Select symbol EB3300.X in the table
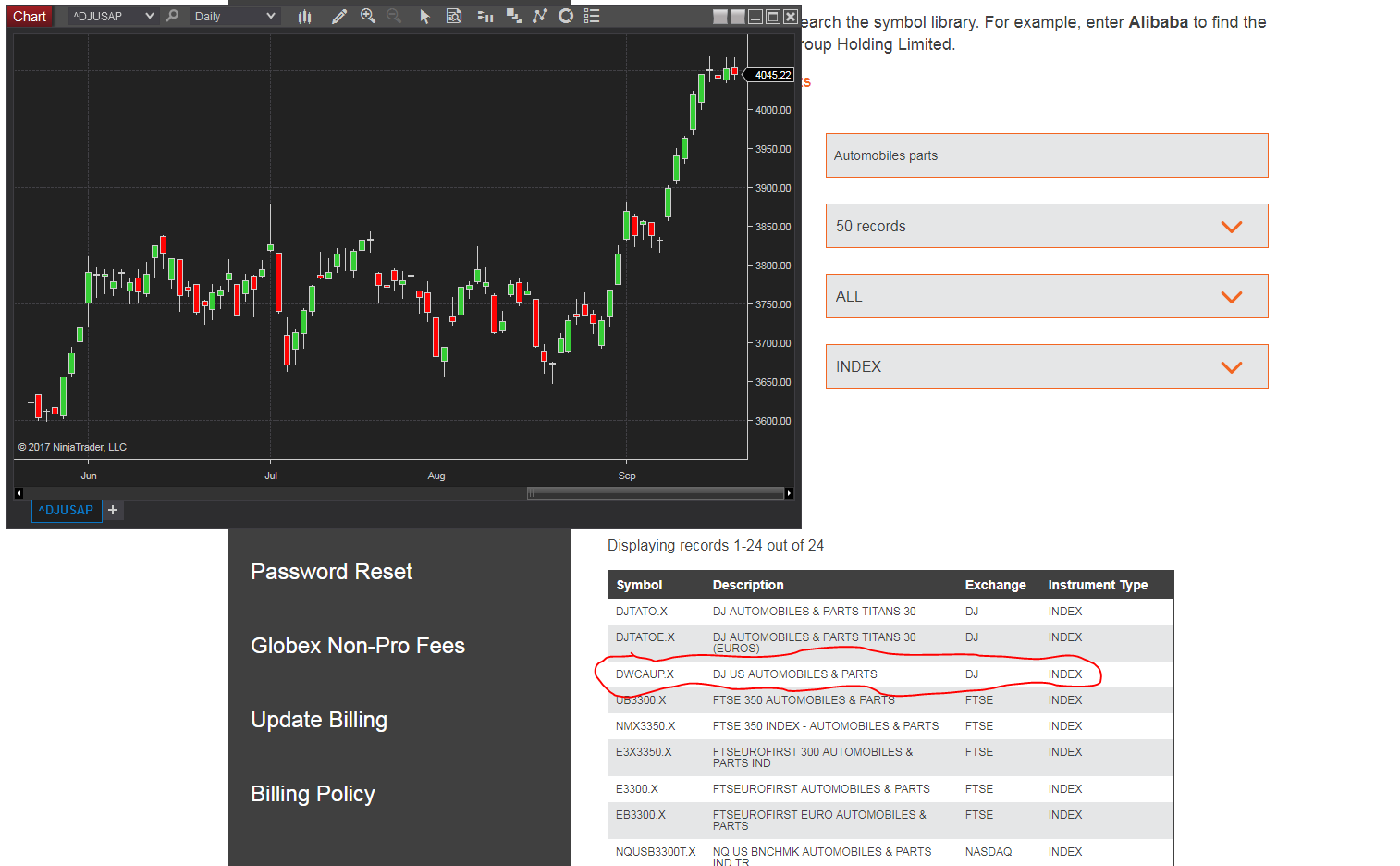This screenshot has height=866, width=1400. (641, 815)
